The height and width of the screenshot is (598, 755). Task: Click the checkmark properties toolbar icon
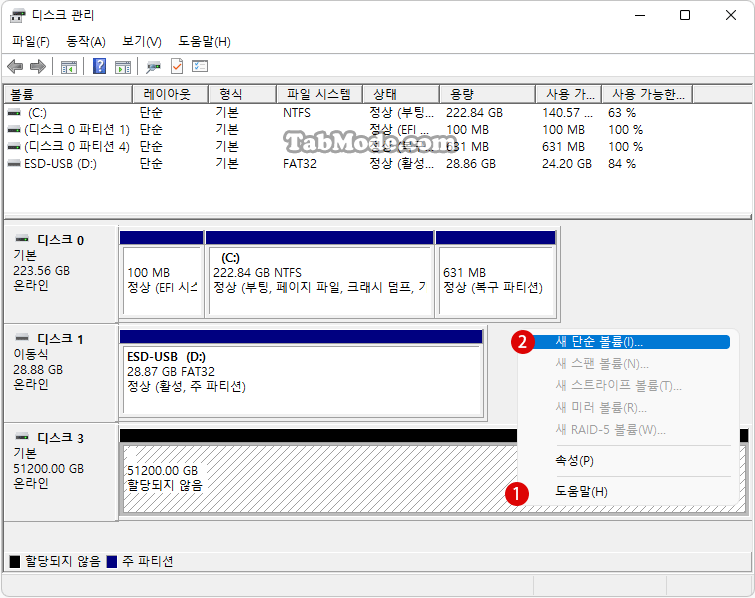pyautogui.click(x=177, y=66)
